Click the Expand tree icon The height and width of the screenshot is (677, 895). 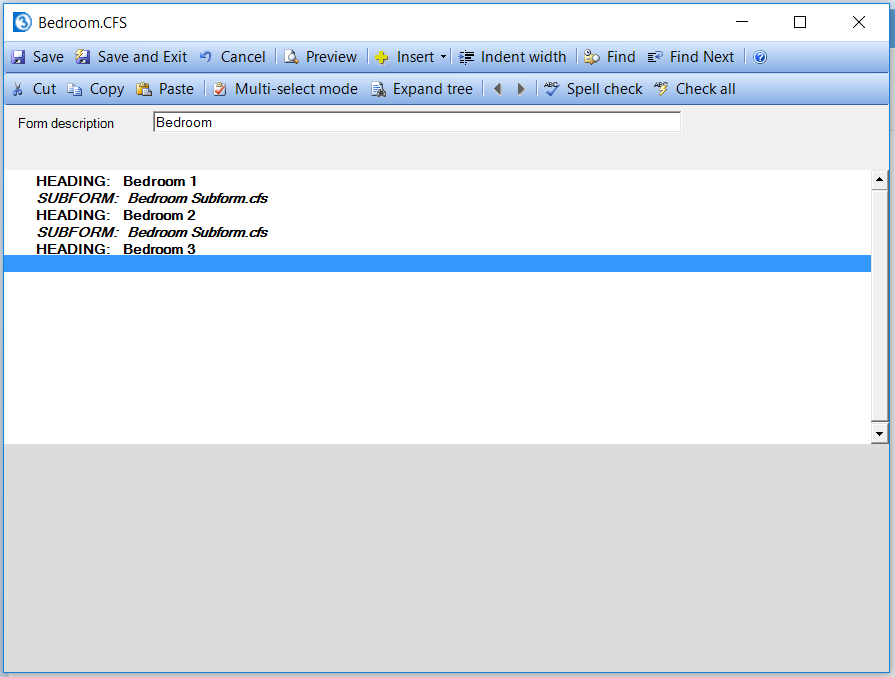(378, 89)
